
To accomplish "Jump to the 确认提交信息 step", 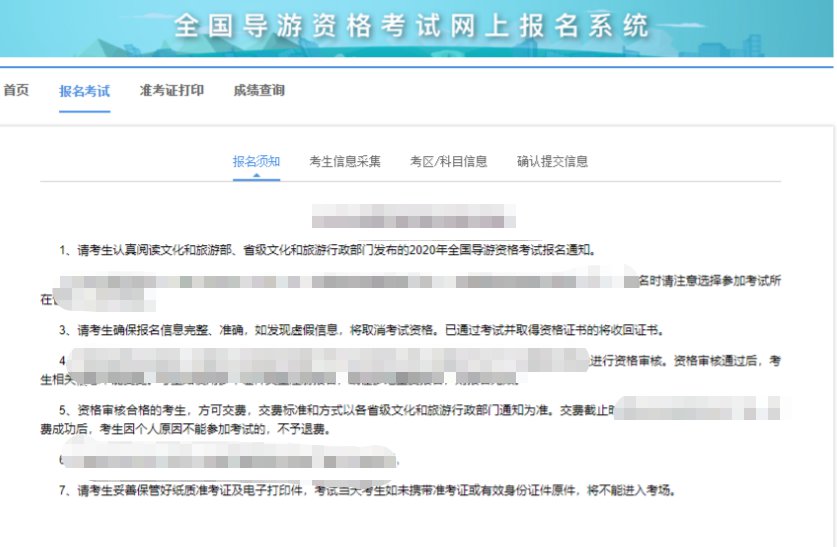I will [x=552, y=161].
